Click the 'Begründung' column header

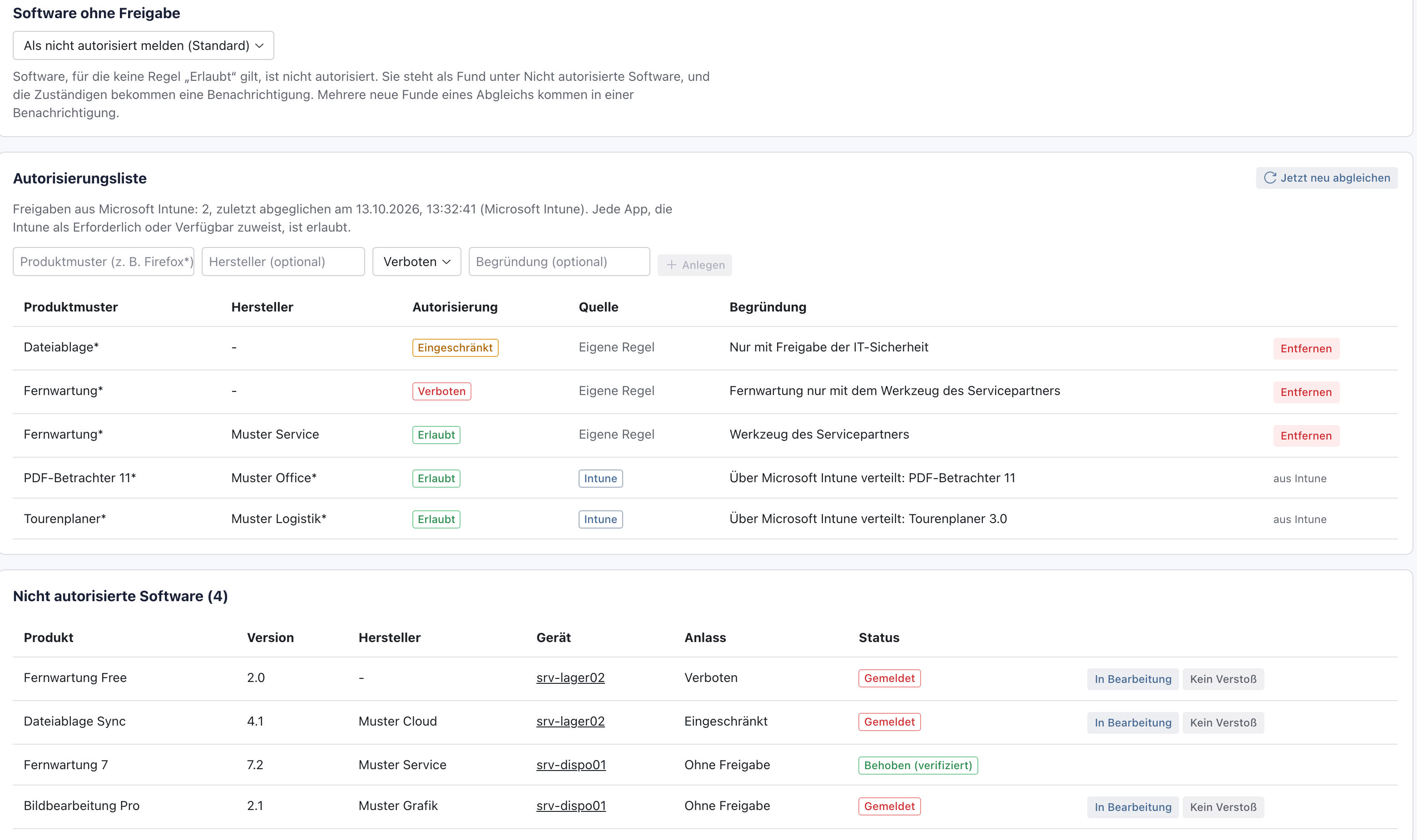pos(768,307)
